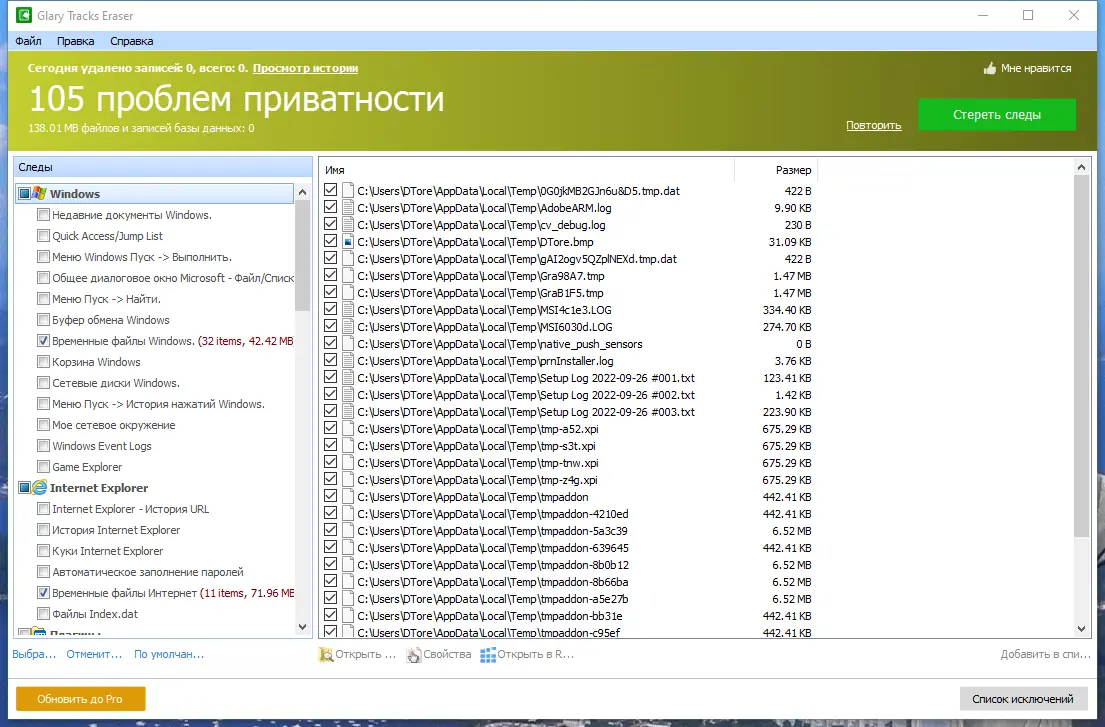Click the 'Свойства' properties icon
Screen dimensions: 1105x727
point(414,654)
